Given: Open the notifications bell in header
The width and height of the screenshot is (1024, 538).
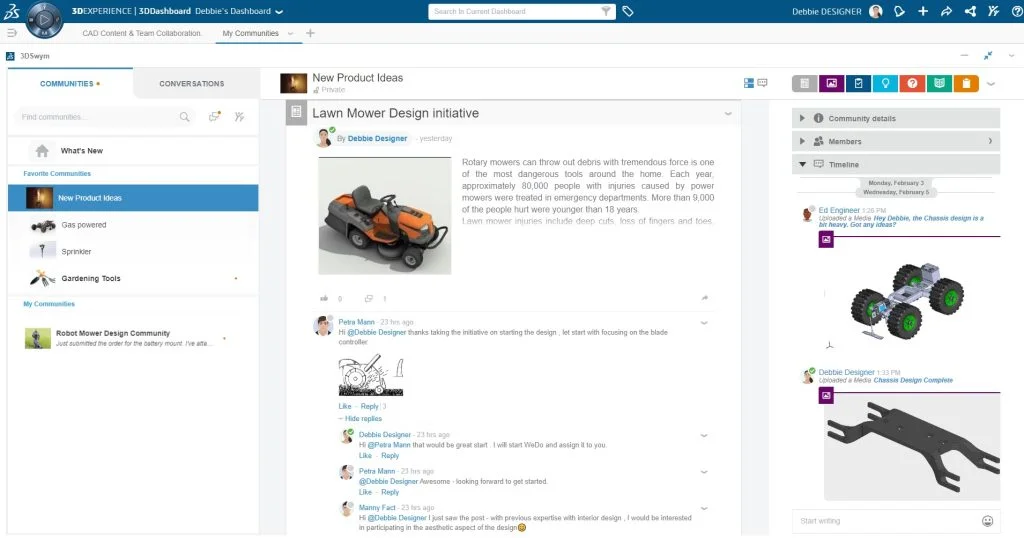Looking at the screenshot, I should point(899,12).
